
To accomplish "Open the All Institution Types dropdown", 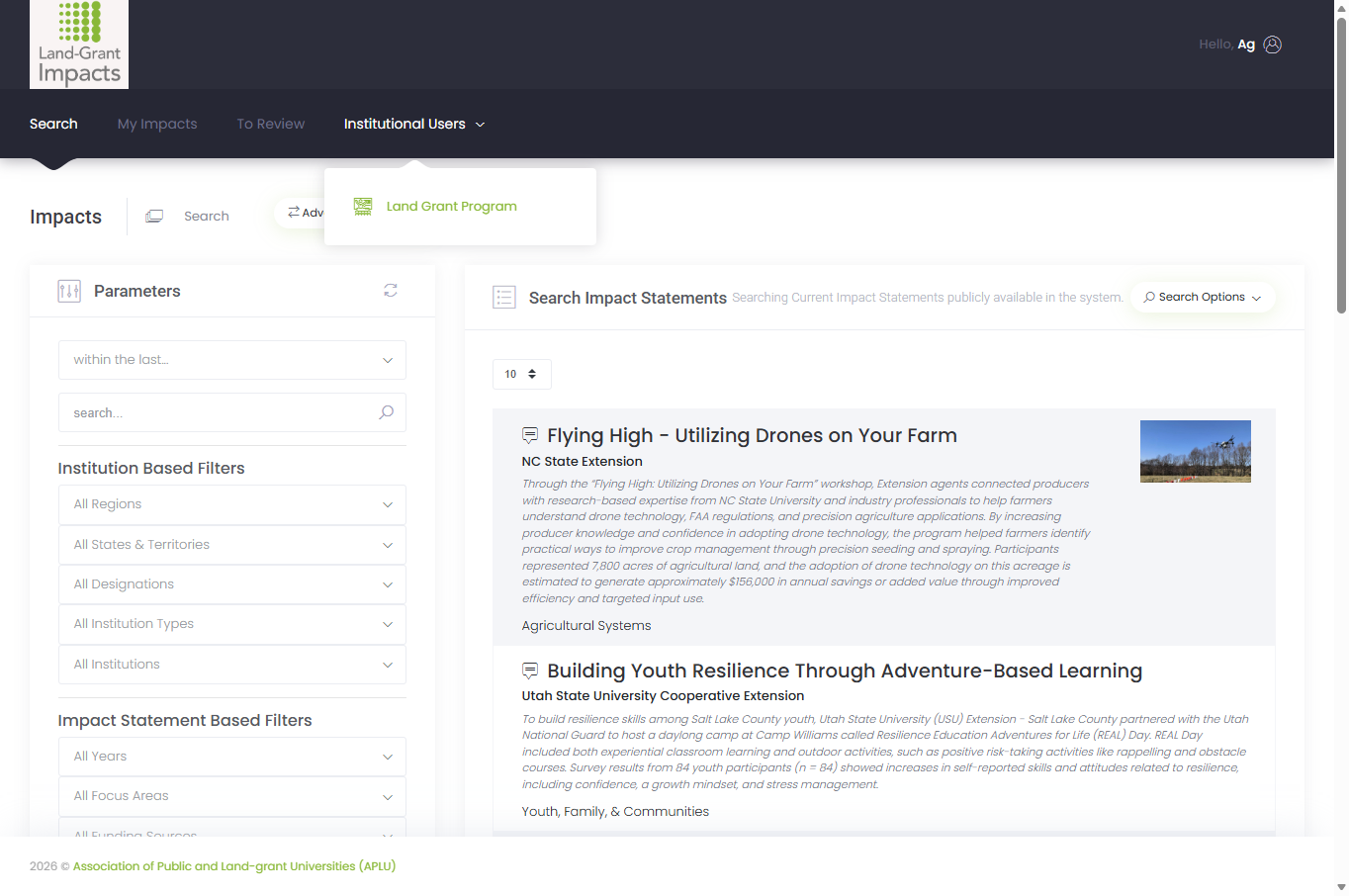I will click(x=232, y=624).
